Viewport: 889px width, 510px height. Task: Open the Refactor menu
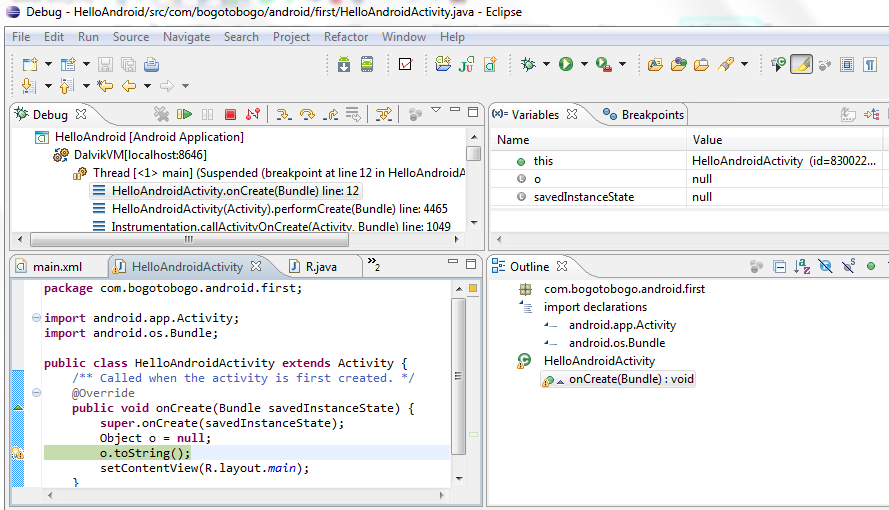tap(346, 37)
